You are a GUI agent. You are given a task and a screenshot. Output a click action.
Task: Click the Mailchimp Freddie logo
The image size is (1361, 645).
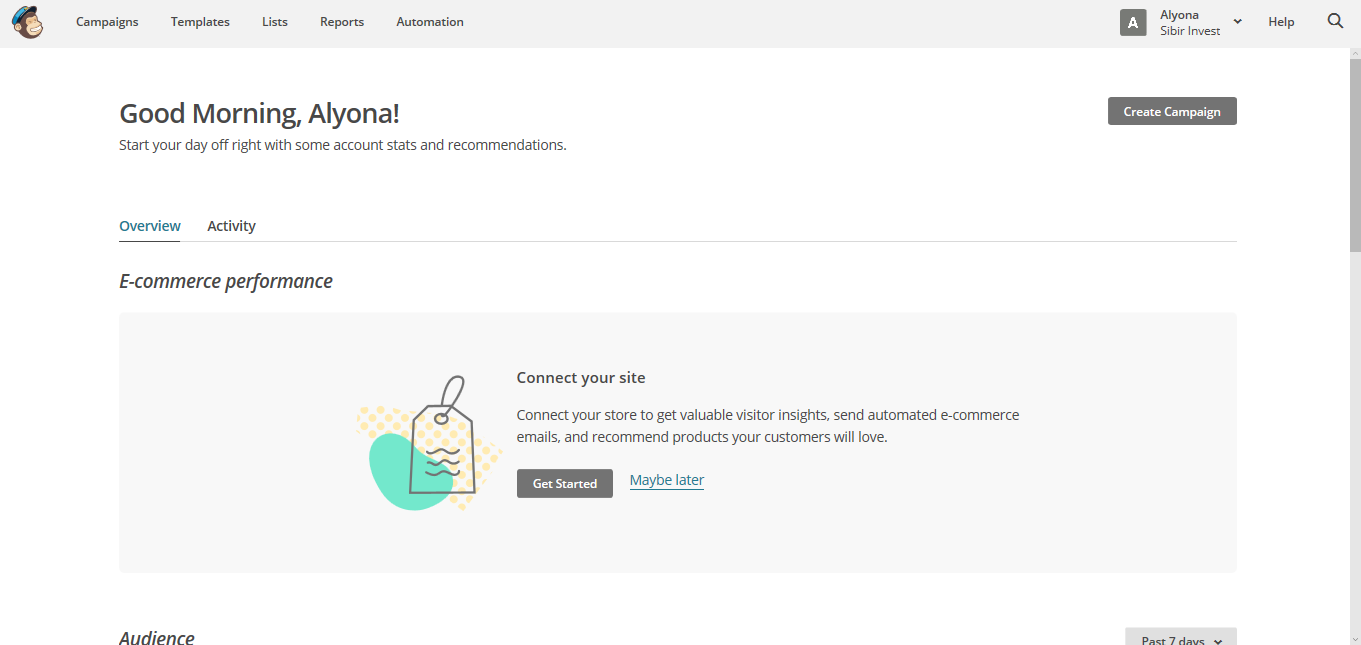pyautogui.click(x=27, y=22)
